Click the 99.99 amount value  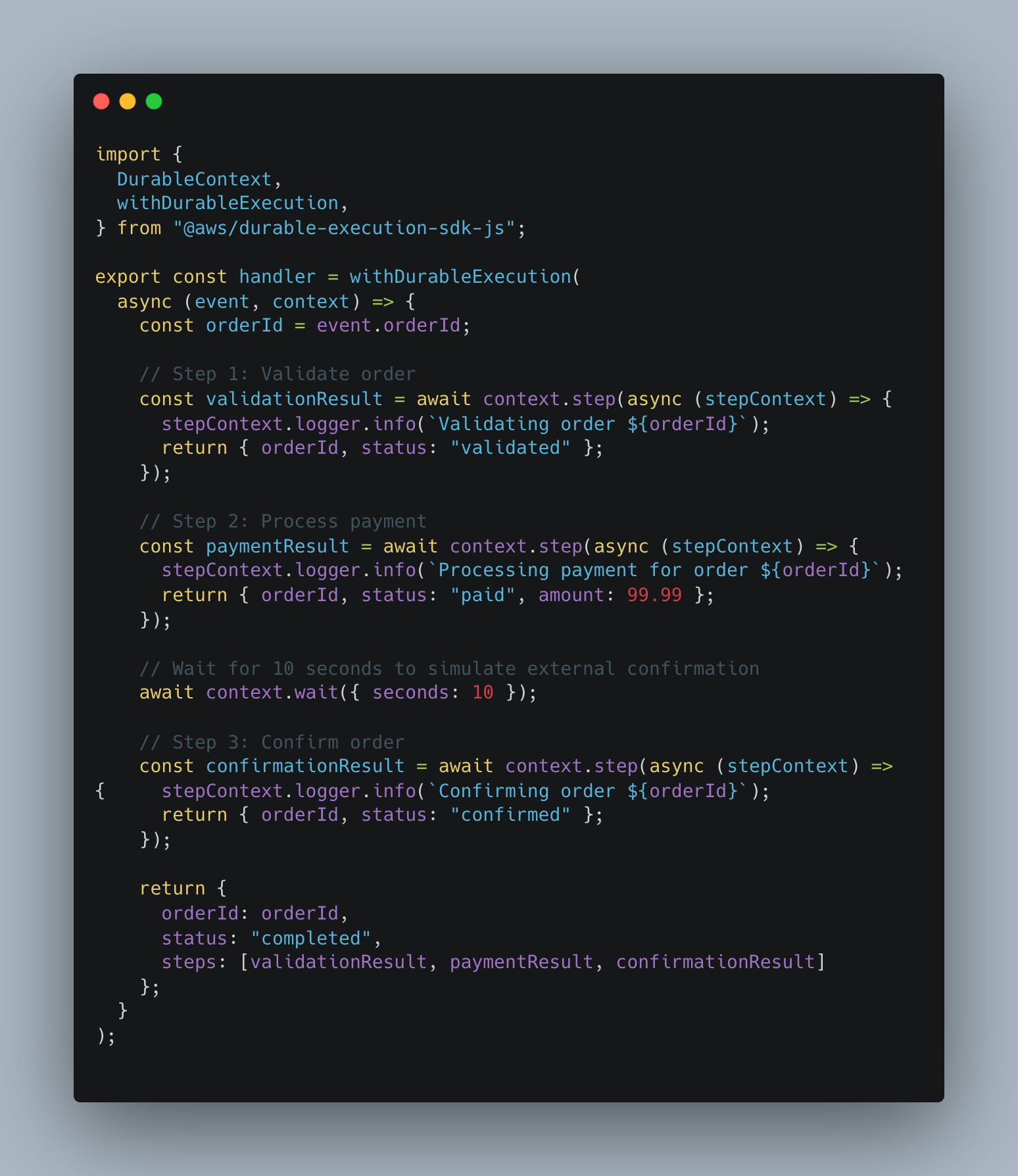pyautogui.click(x=654, y=595)
